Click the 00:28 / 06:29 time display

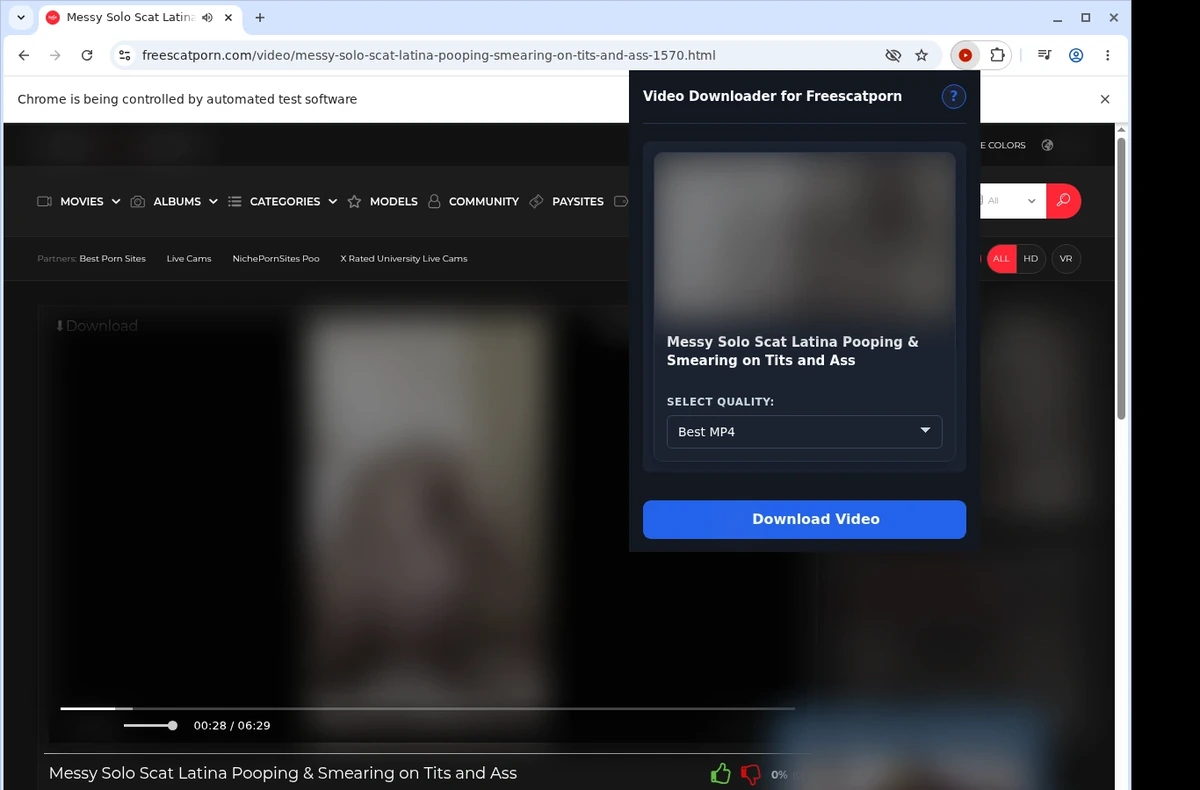(x=232, y=726)
